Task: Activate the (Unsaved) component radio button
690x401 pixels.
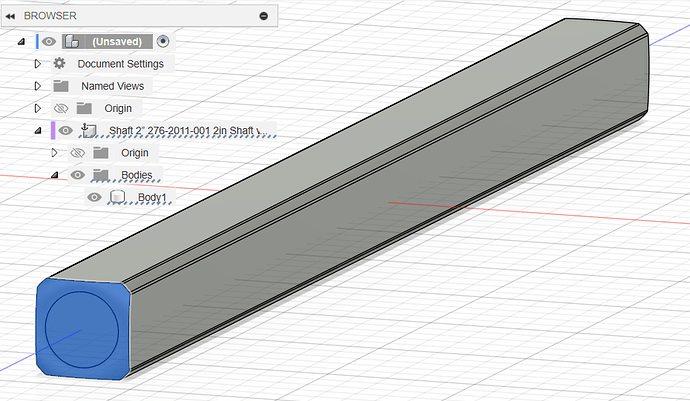Action: (x=163, y=41)
